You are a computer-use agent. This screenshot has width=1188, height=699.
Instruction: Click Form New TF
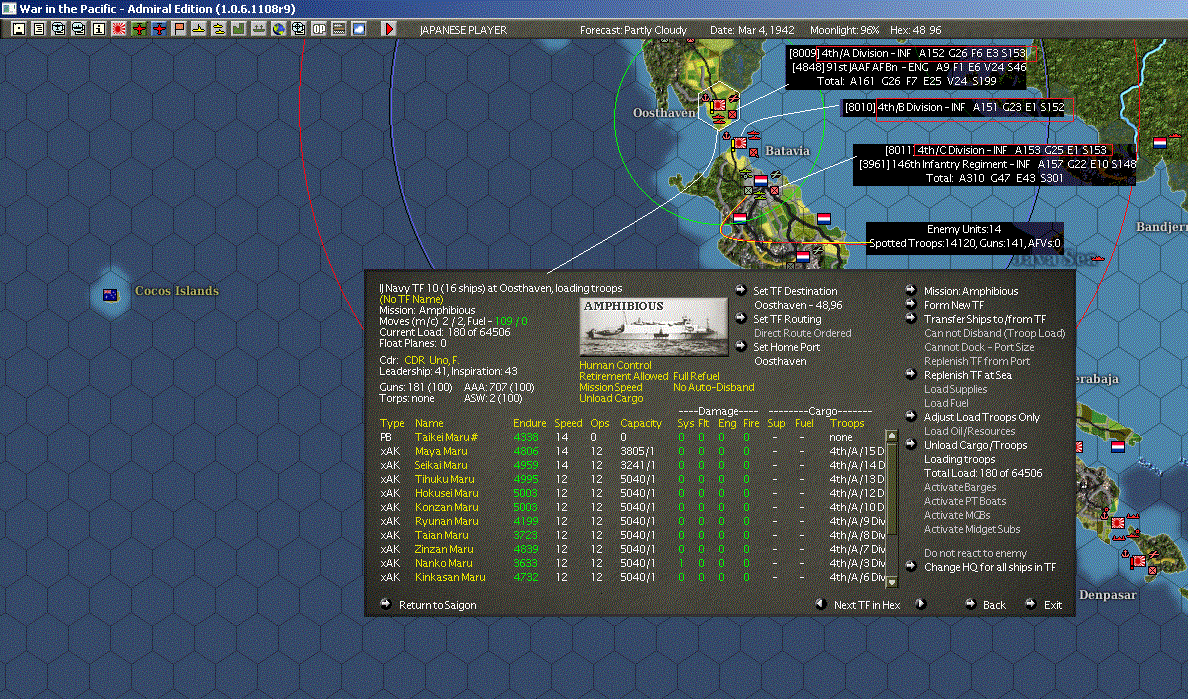(x=954, y=304)
